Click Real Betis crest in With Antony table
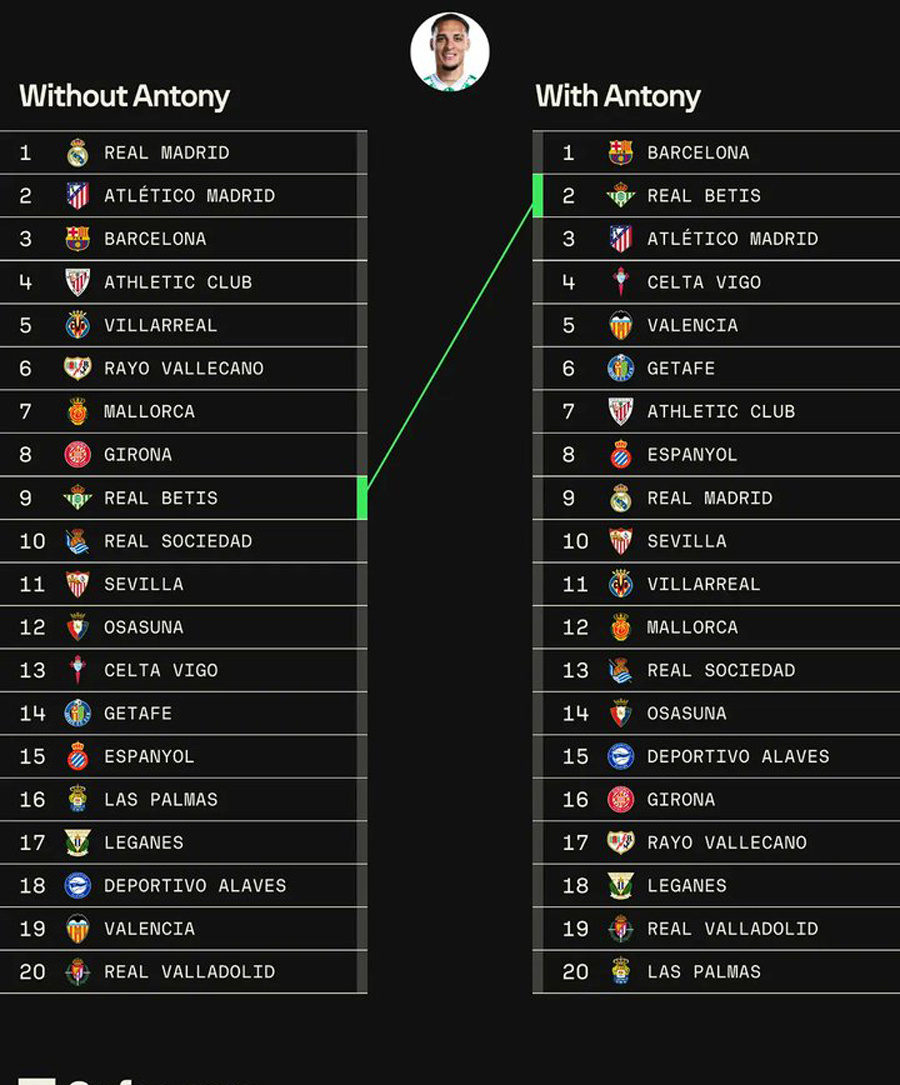The width and height of the screenshot is (900, 1085). [x=621, y=196]
